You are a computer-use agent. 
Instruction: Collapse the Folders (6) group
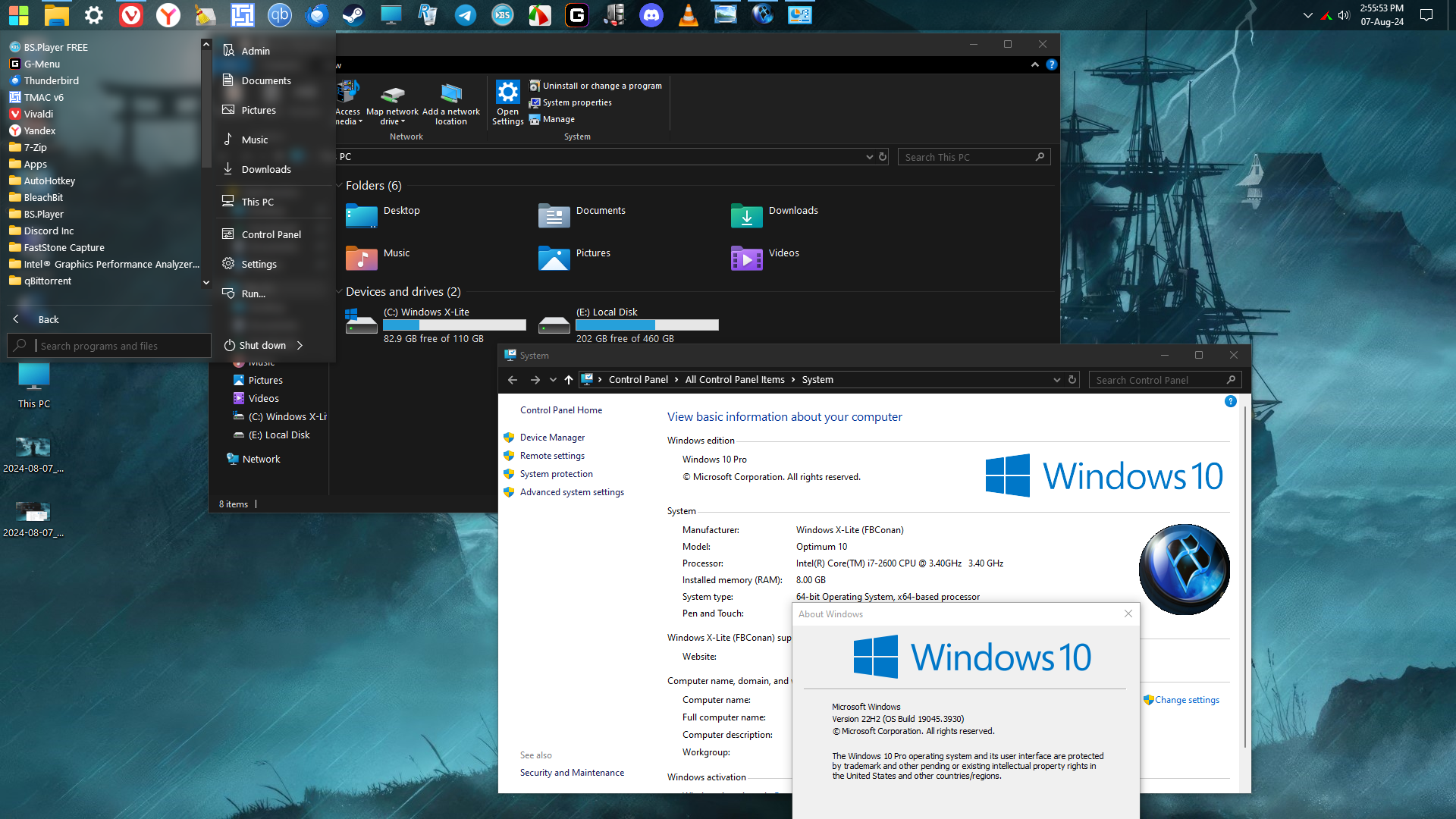click(339, 186)
